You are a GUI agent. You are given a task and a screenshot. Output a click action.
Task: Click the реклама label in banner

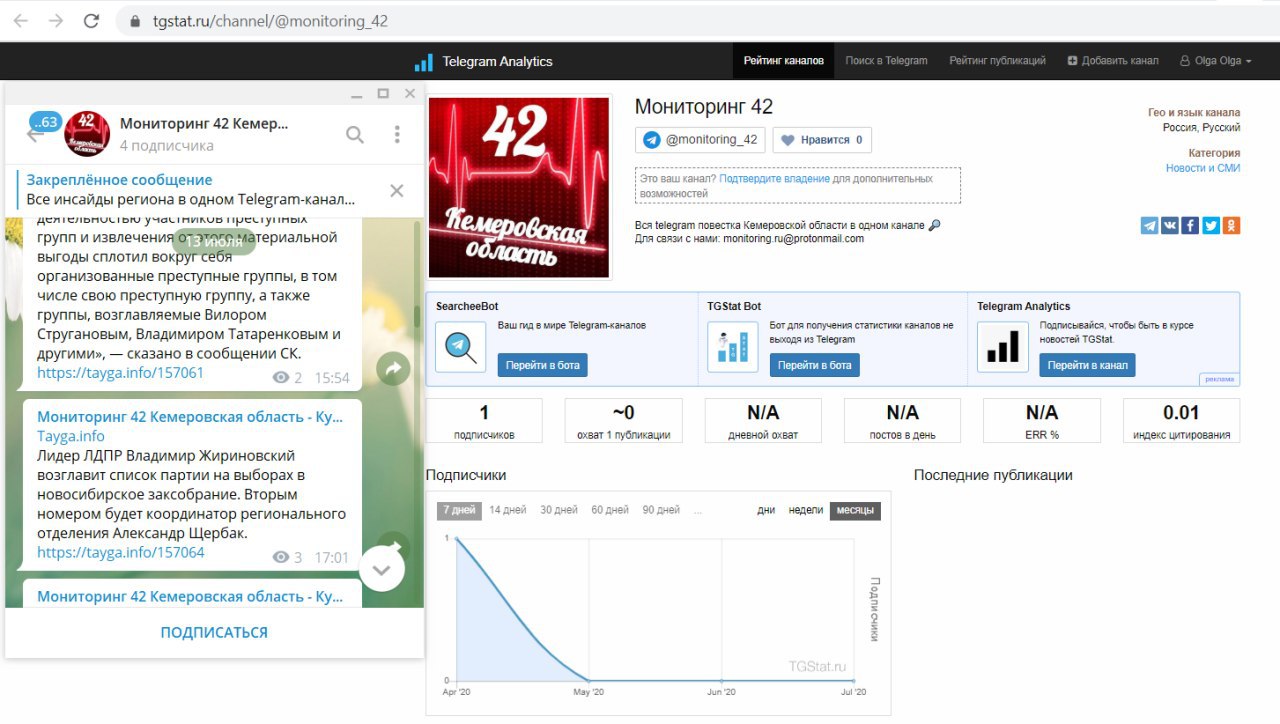[x=1219, y=379]
